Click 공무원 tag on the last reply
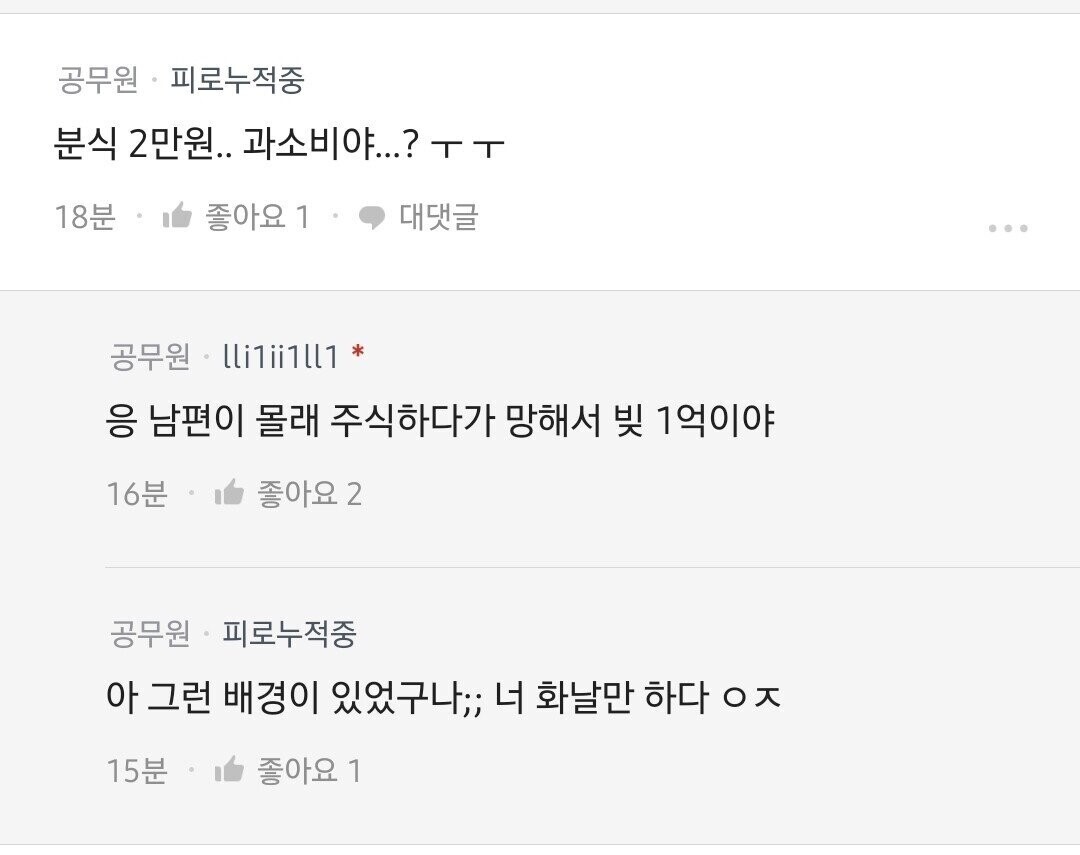The image size is (1080, 855). coord(150,634)
